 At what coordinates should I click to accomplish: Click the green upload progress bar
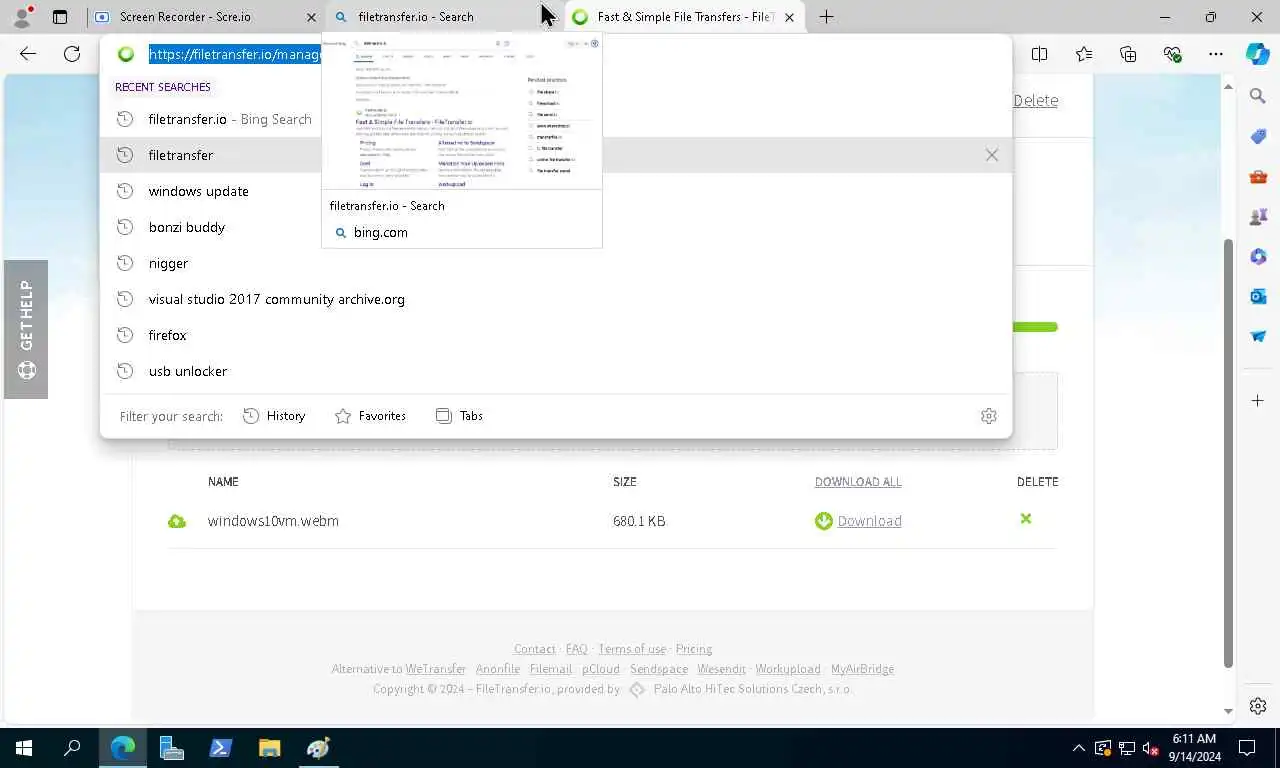pos(1035,327)
